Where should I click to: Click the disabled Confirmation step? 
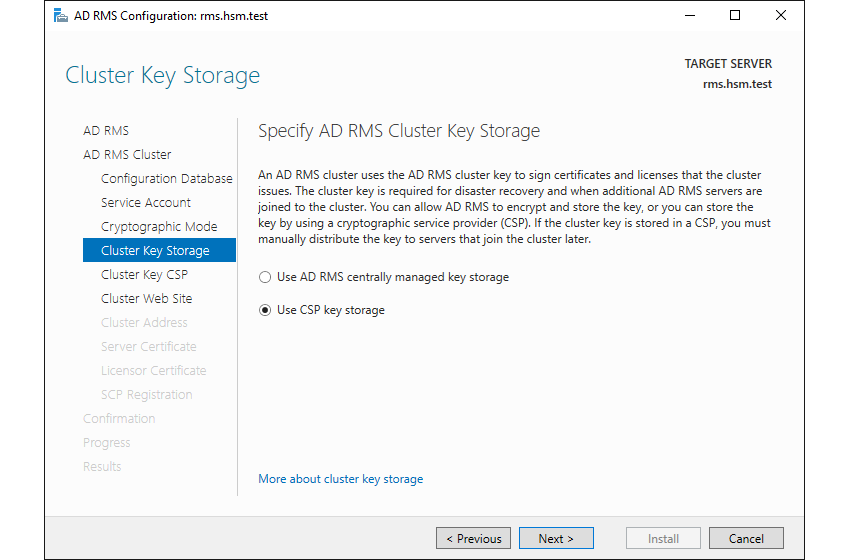coord(119,419)
